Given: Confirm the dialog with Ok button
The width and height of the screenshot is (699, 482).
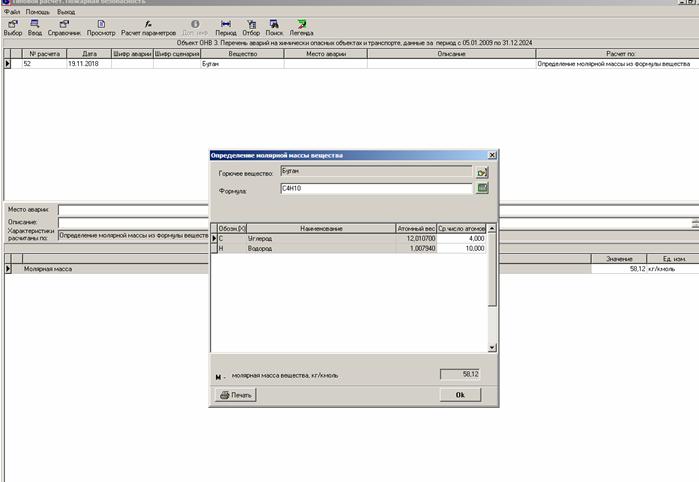Looking at the screenshot, I should tap(460, 395).
